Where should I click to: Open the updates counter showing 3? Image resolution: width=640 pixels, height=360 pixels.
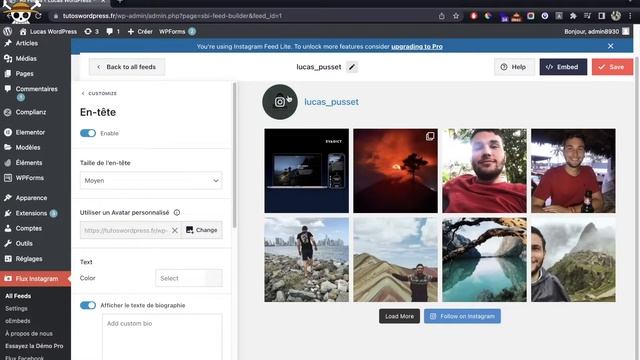91,31
